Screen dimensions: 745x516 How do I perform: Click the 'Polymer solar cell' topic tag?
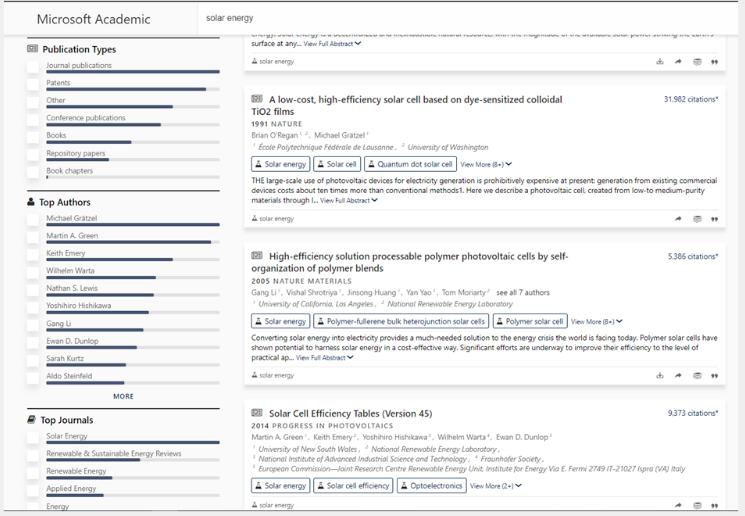tap(530, 321)
